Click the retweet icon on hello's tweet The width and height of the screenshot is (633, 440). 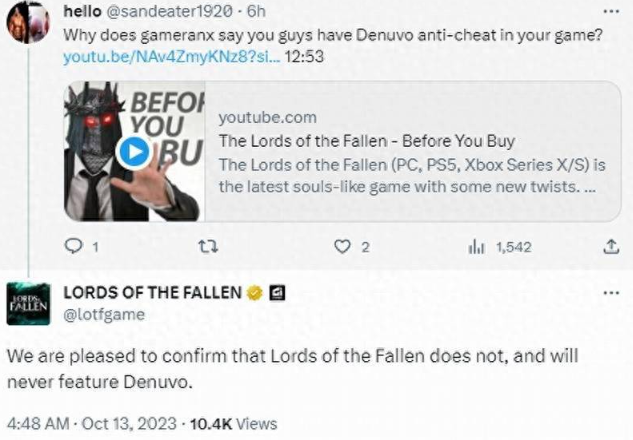click(x=208, y=247)
